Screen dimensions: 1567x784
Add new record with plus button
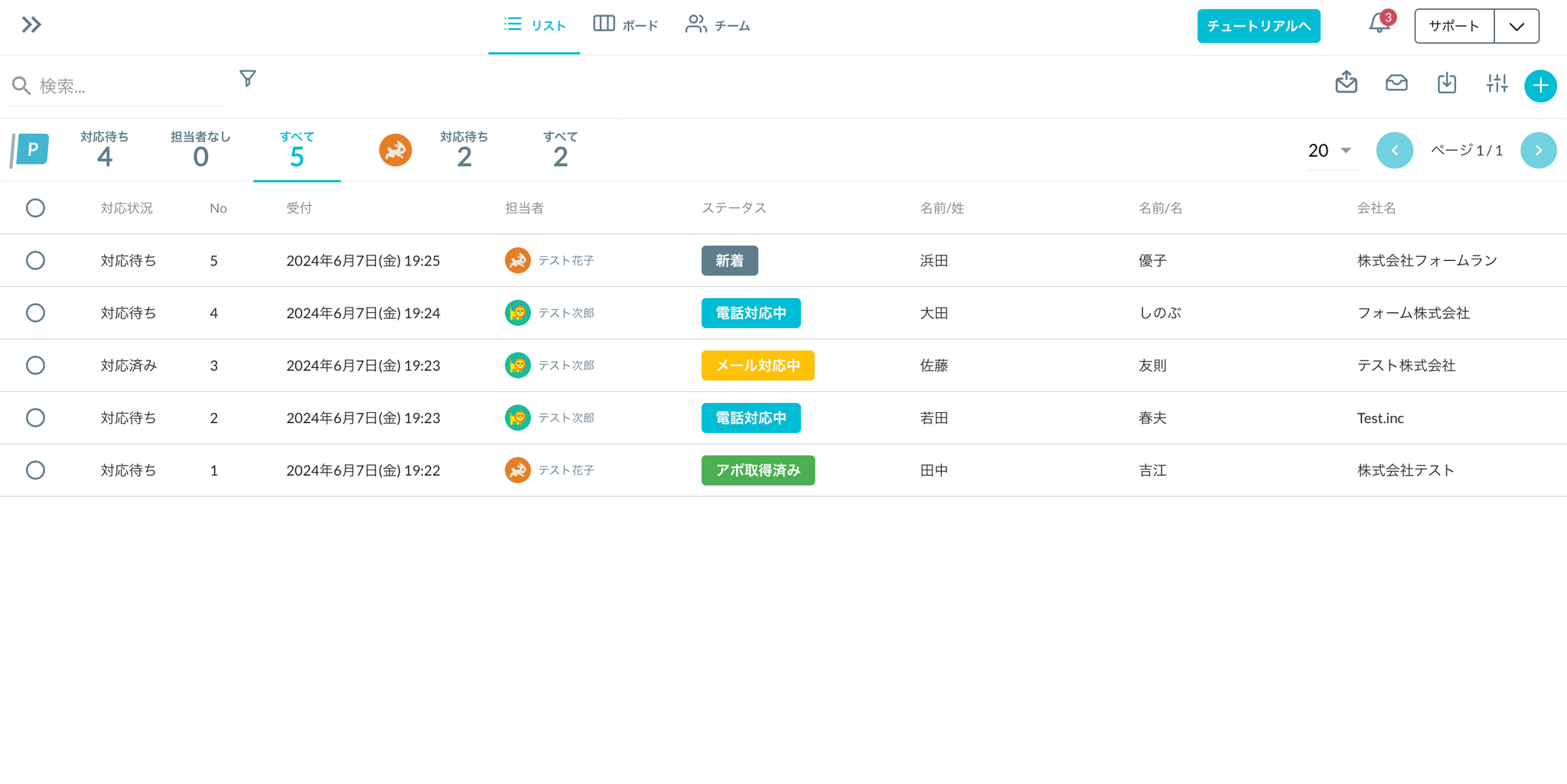coord(1540,86)
